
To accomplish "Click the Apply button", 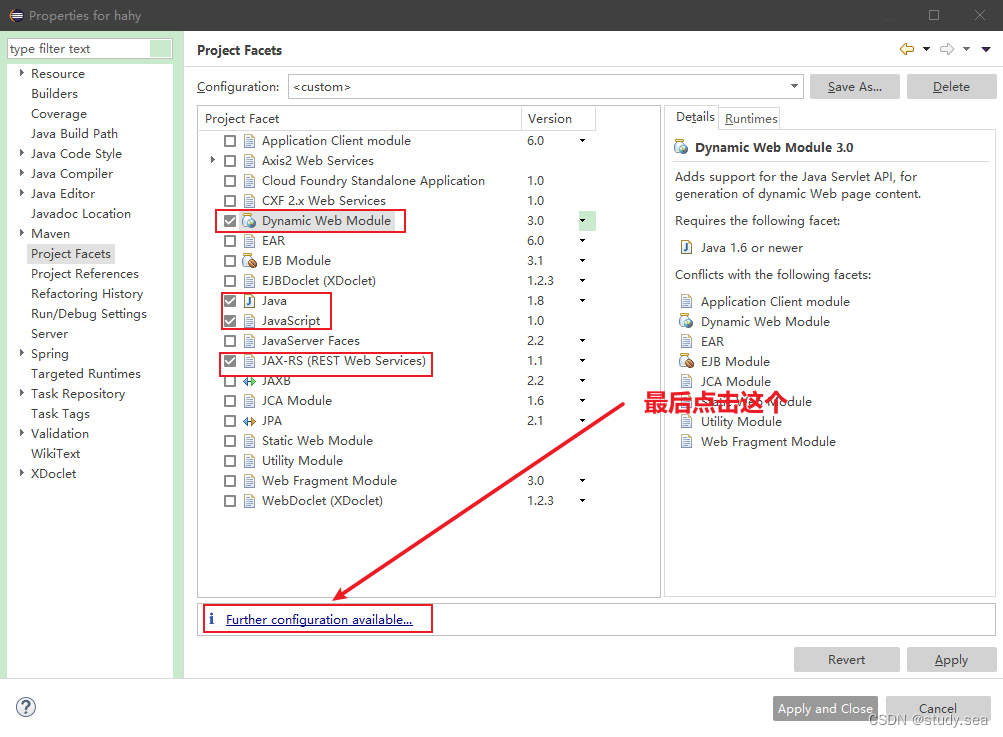I will 951,660.
